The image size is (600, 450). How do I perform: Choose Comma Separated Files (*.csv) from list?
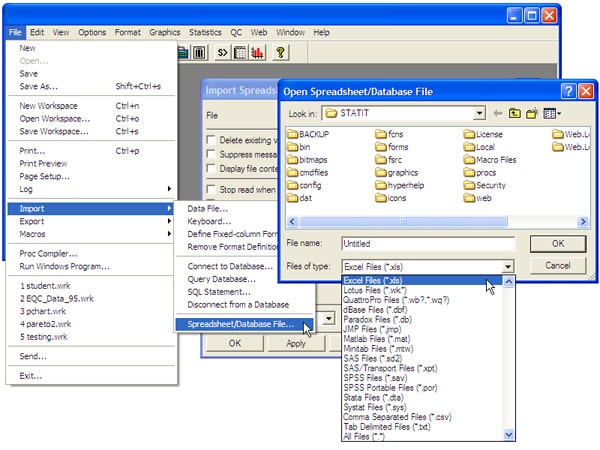pos(397,416)
